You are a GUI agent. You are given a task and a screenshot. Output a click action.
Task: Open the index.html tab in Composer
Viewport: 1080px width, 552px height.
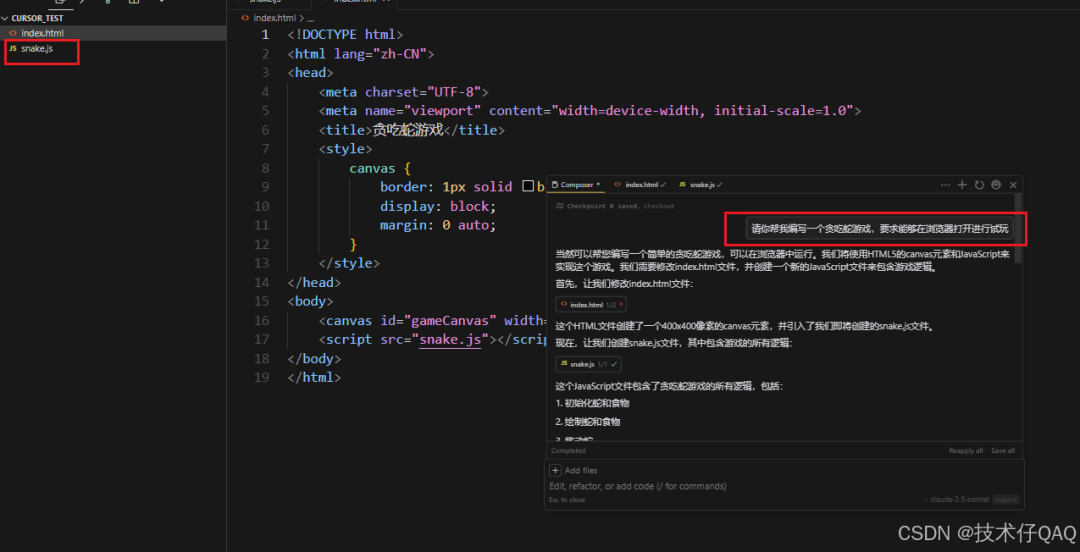coord(640,185)
